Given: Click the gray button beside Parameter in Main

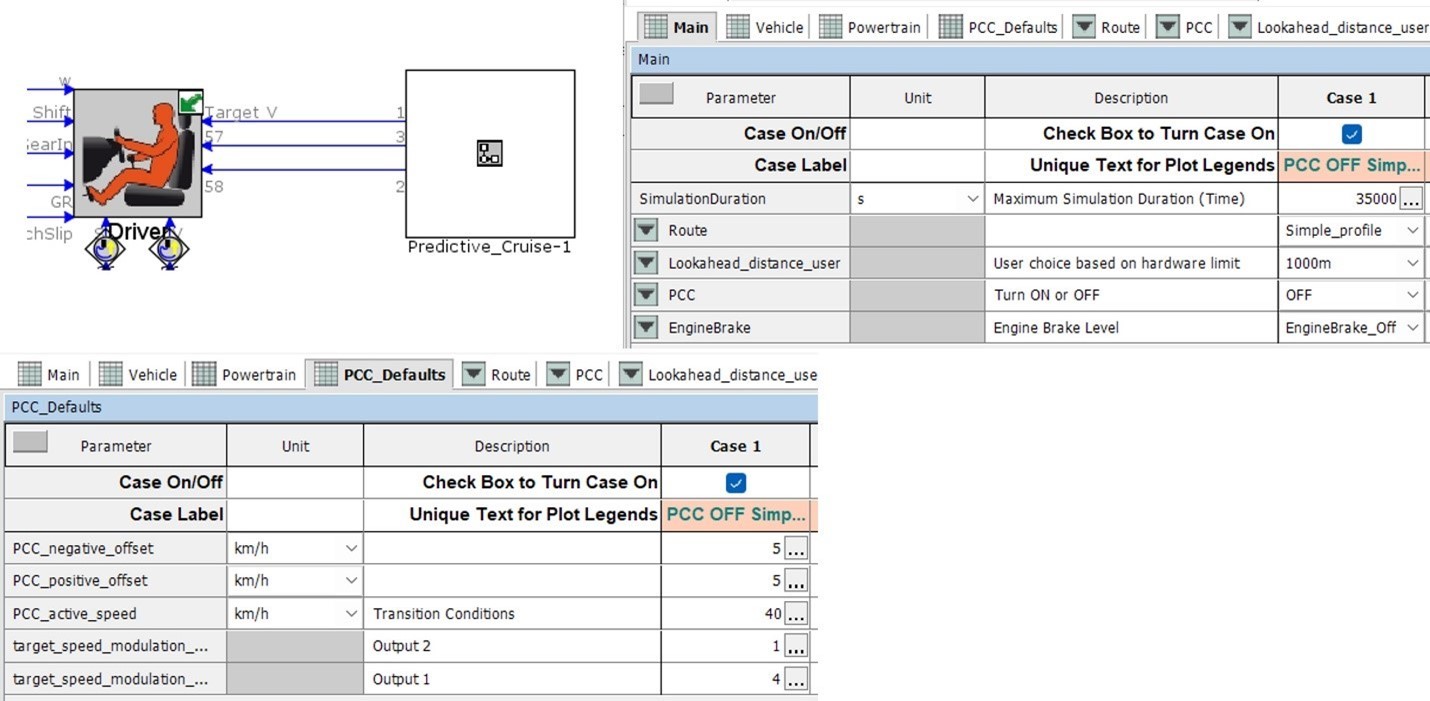Looking at the screenshot, I should coord(656,94).
